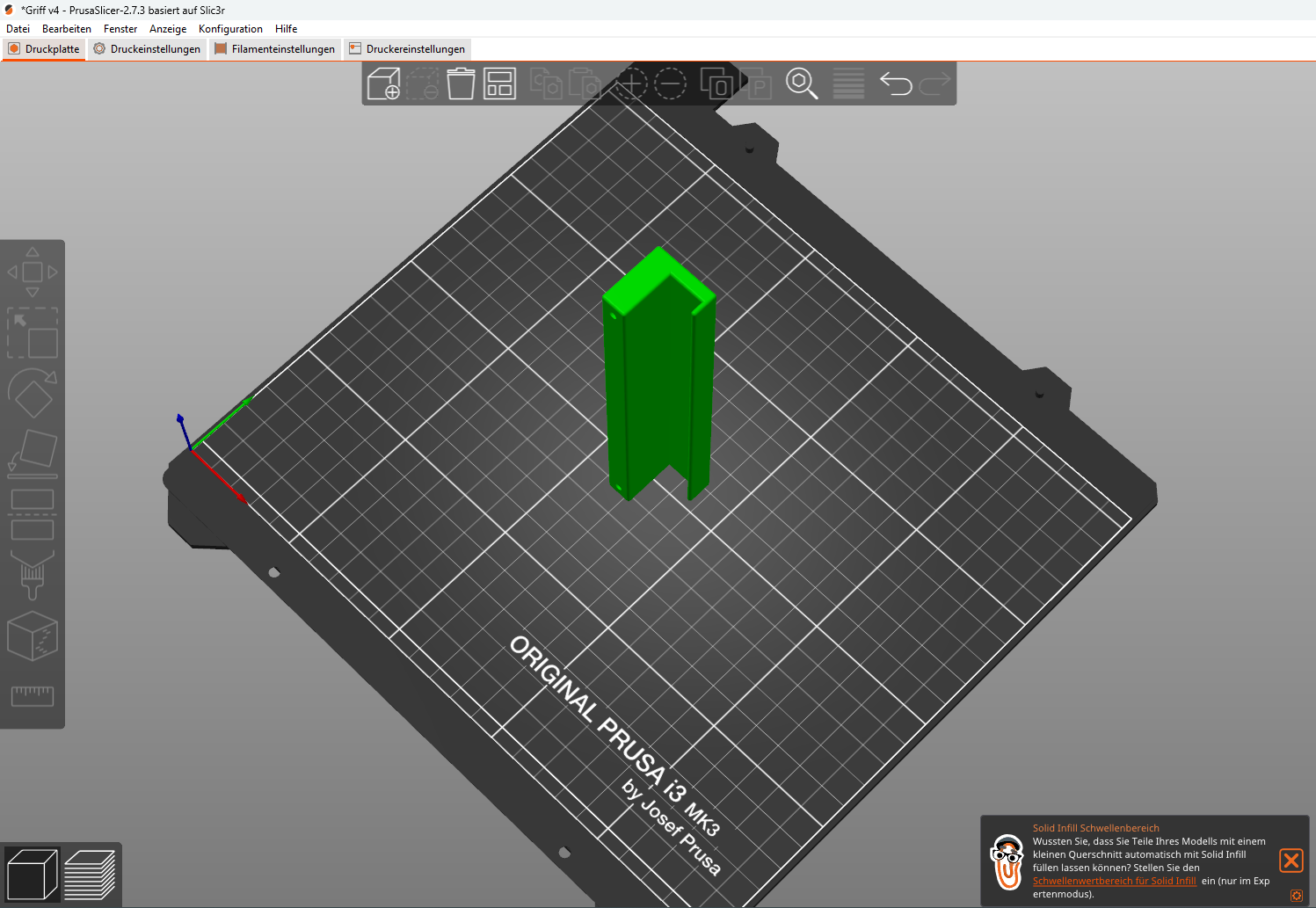The width and height of the screenshot is (1316, 908).
Task: Remove an instance with the minus circle icon
Action: coord(670,84)
